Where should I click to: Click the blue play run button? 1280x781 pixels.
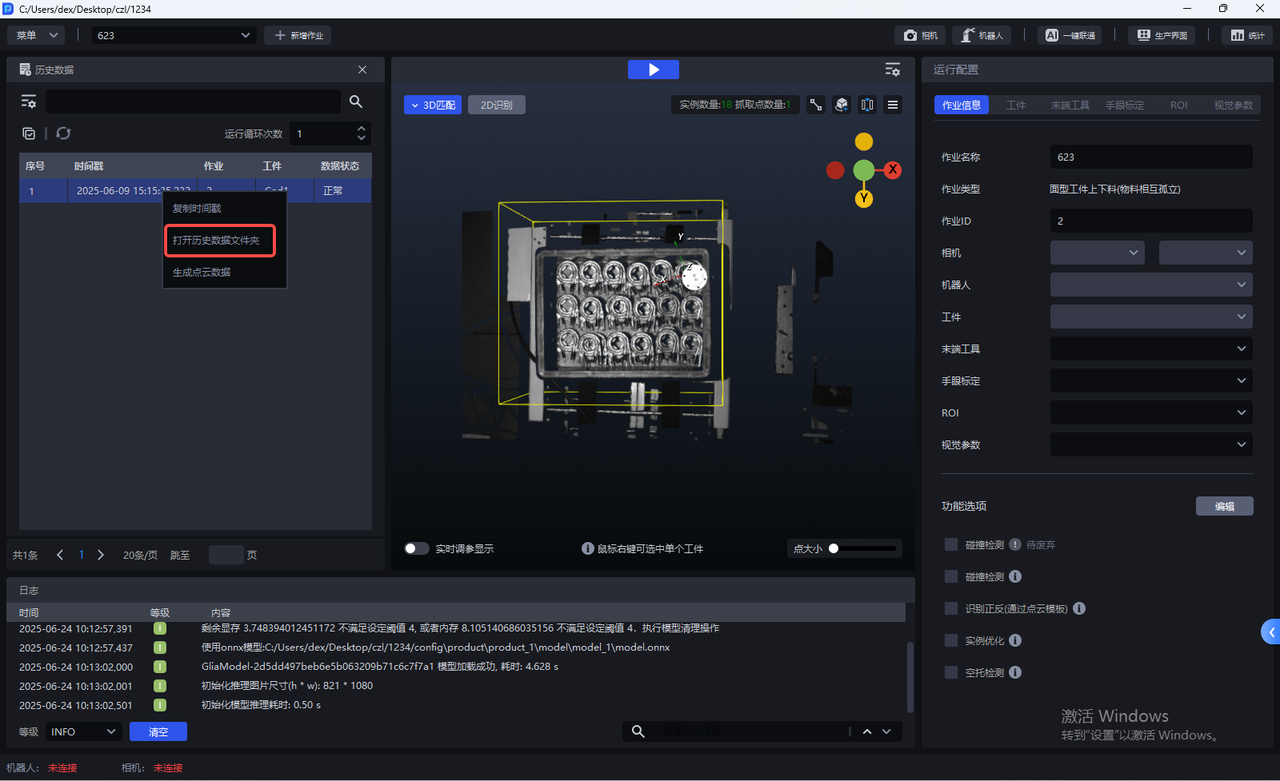pos(653,69)
